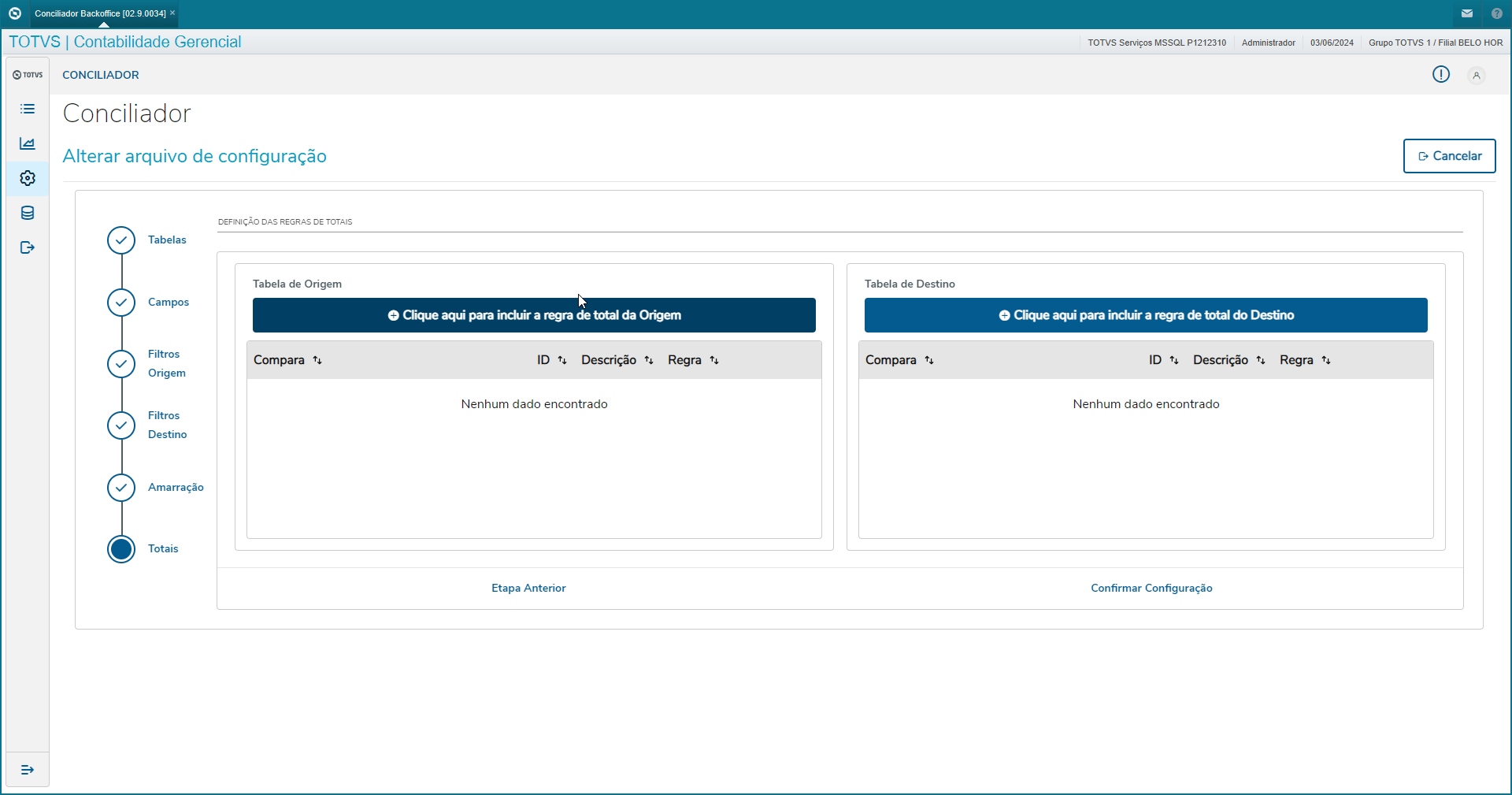The height and width of the screenshot is (795, 1512).
Task: Go to the Campos step circle
Action: [x=121, y=302]
